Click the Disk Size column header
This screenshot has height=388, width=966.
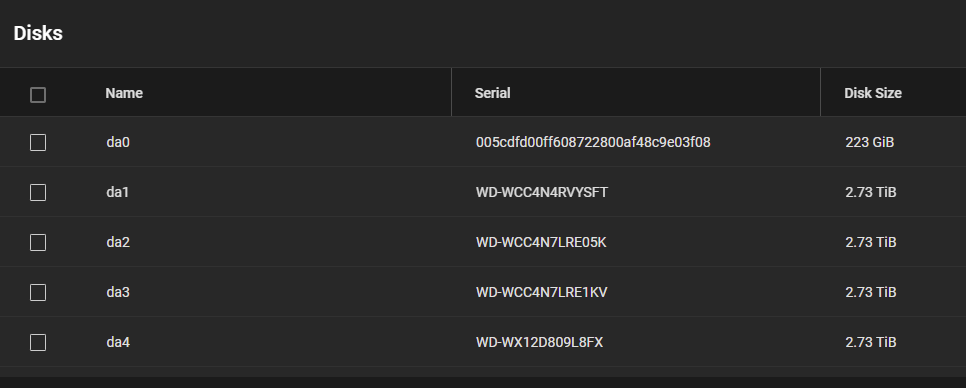pos(872,93)
